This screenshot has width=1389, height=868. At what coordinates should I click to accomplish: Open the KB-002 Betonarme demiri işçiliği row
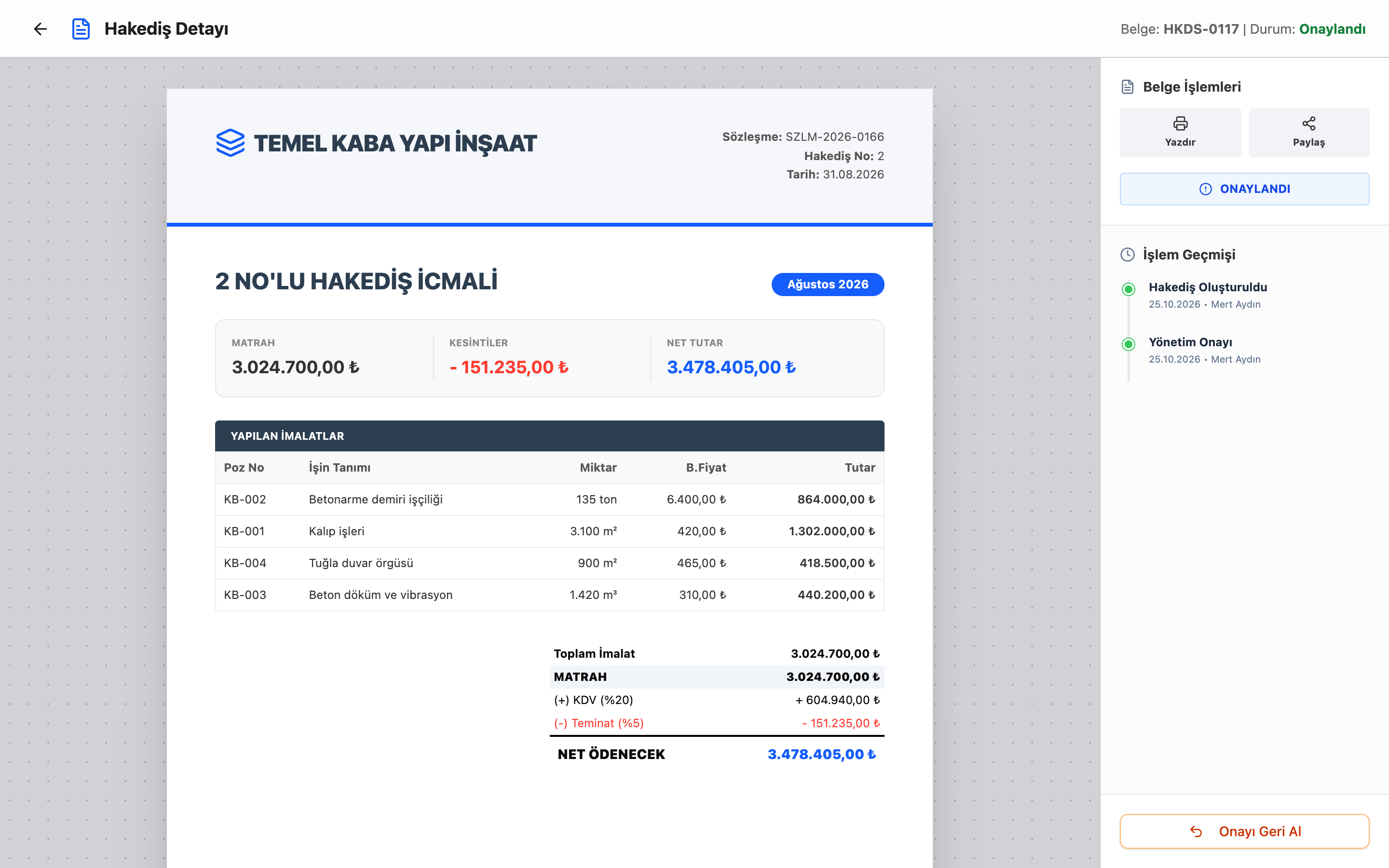(549, 500)
